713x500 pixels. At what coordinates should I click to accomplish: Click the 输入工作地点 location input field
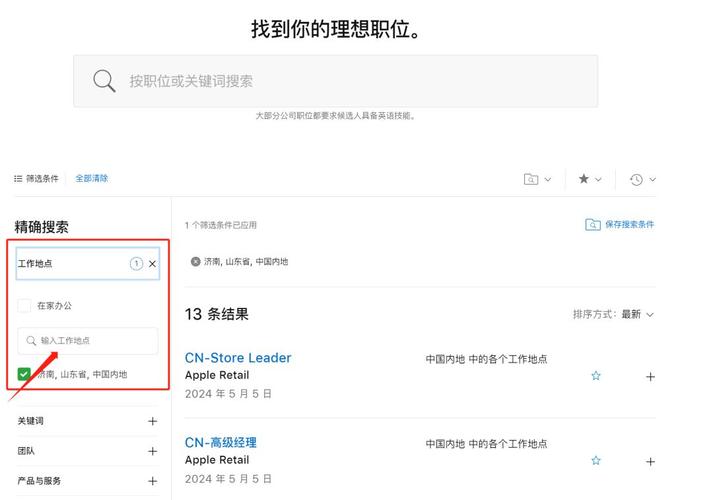[x=88, y=341]
